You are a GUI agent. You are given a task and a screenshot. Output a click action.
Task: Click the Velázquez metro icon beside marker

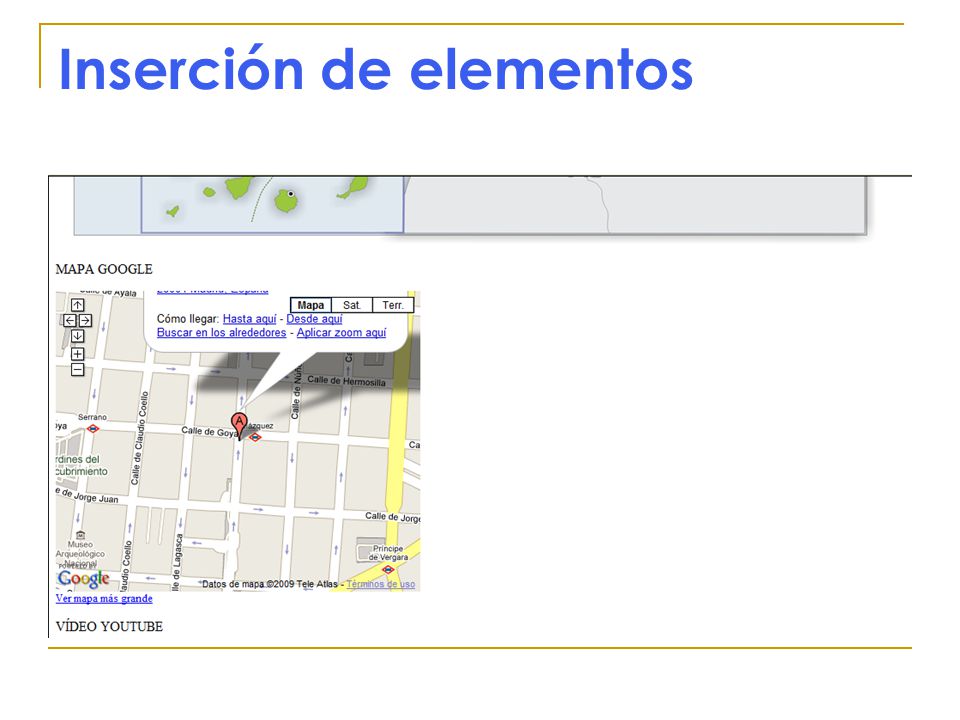(x=255, y=437)
